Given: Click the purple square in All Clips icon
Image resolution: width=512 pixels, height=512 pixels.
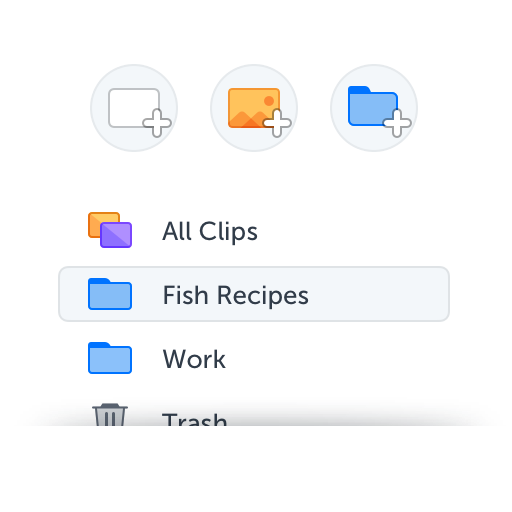Looking at the screenshot, I should (x=116, y=235).
